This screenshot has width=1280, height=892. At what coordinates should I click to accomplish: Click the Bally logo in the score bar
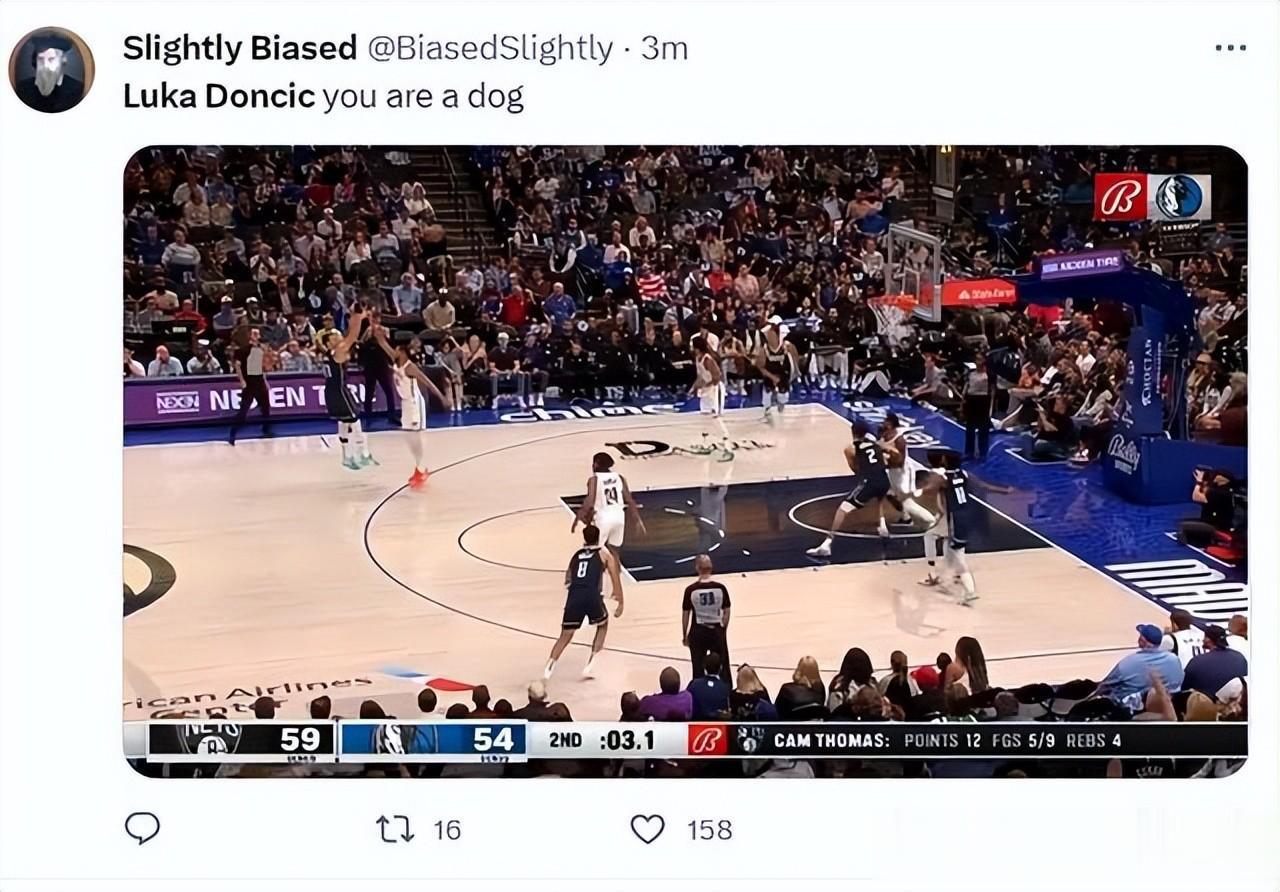(x=707, y=739)
